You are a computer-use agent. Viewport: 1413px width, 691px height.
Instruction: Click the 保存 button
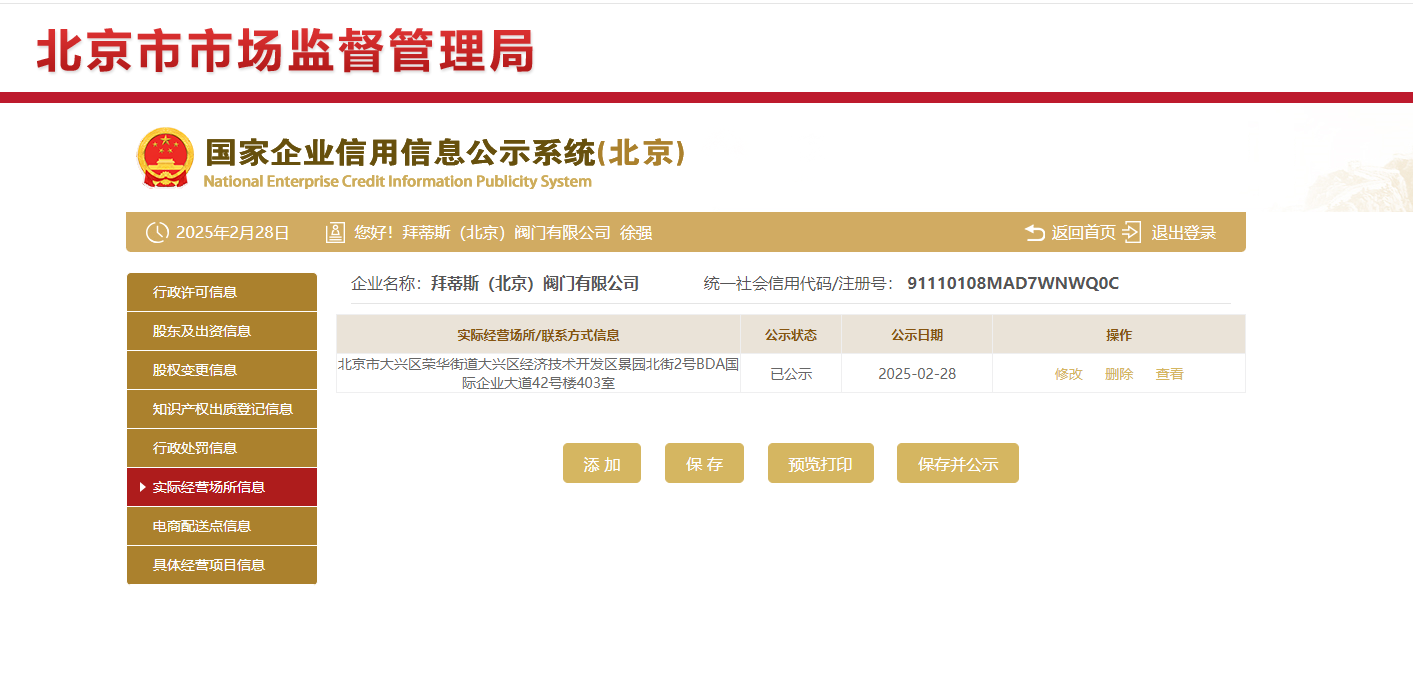[x=704, y=463]
